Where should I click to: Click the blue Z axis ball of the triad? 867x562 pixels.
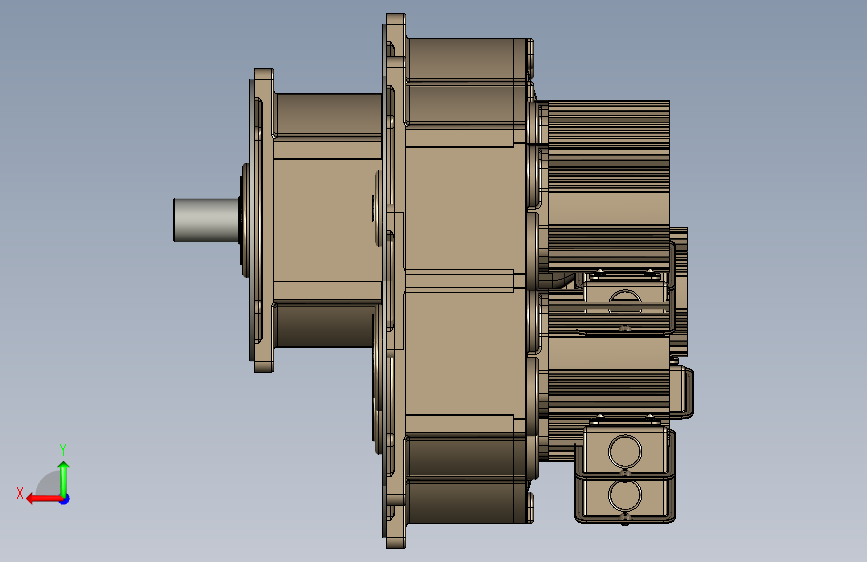(65, 499)
